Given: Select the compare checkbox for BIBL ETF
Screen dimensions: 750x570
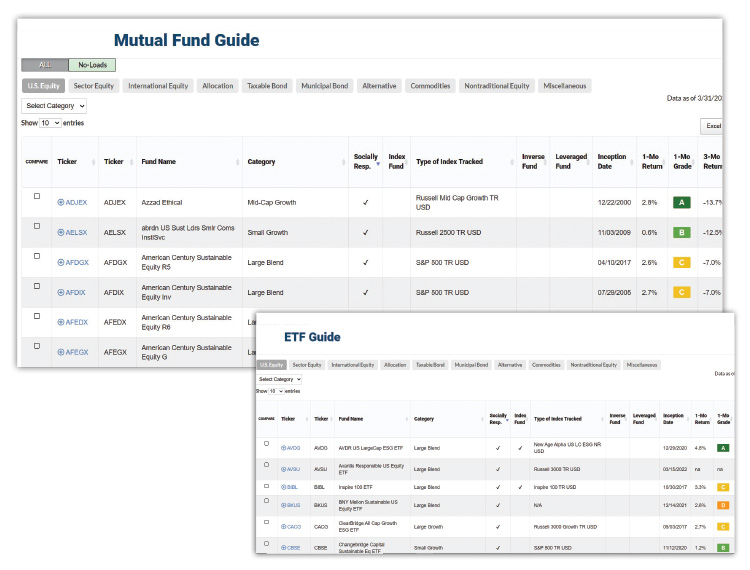Looking at the screenshot, I should [266, 486].
